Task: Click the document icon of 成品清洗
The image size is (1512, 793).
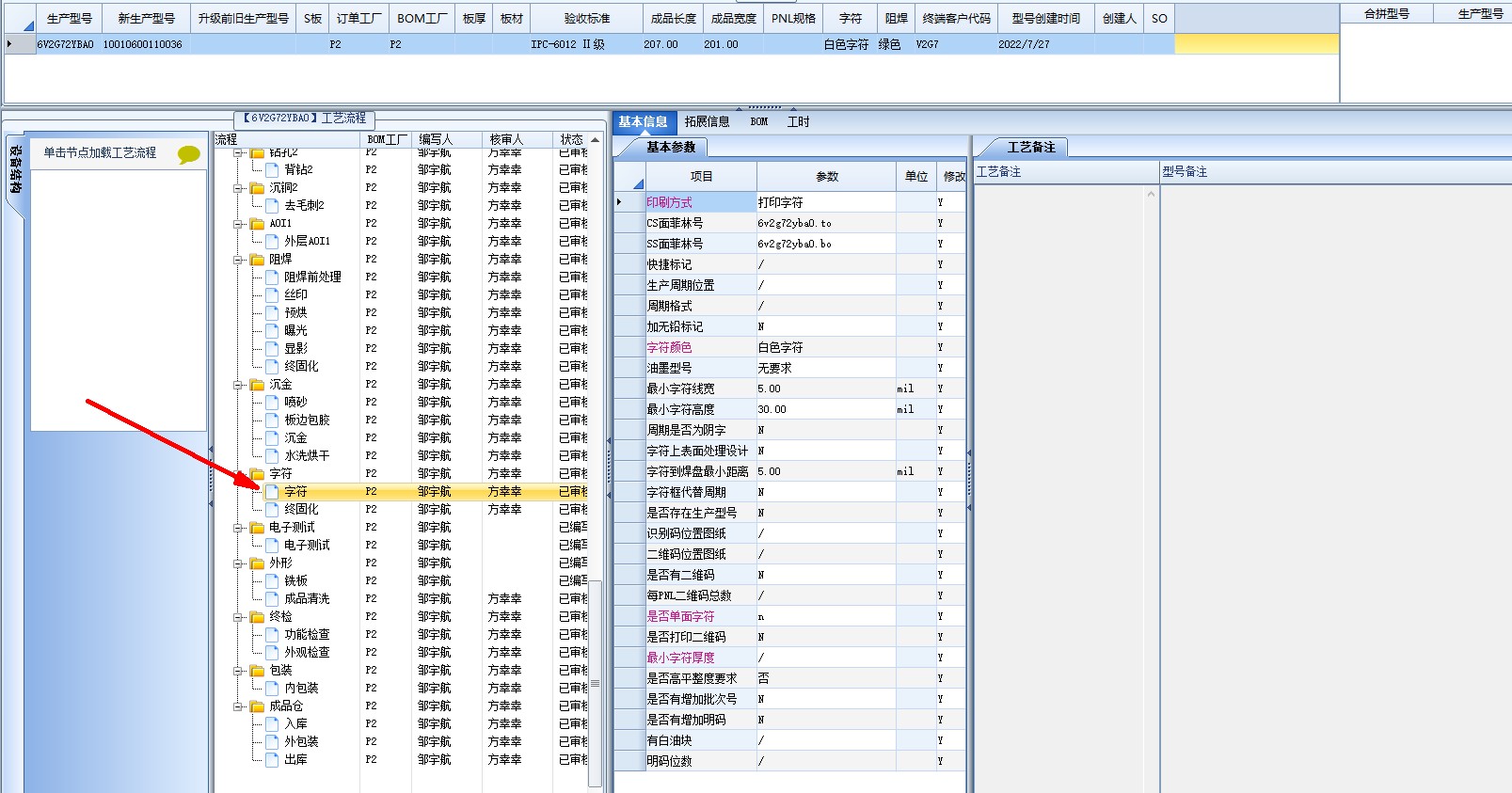Action: coord(273,599)
